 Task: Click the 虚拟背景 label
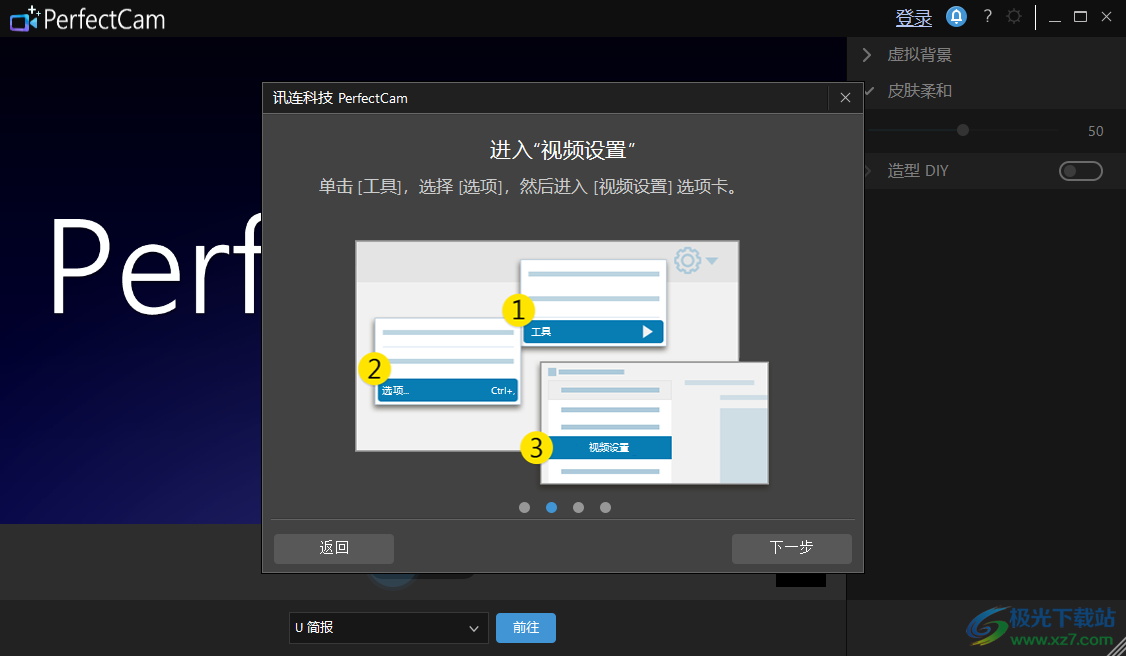click(919, 55)
